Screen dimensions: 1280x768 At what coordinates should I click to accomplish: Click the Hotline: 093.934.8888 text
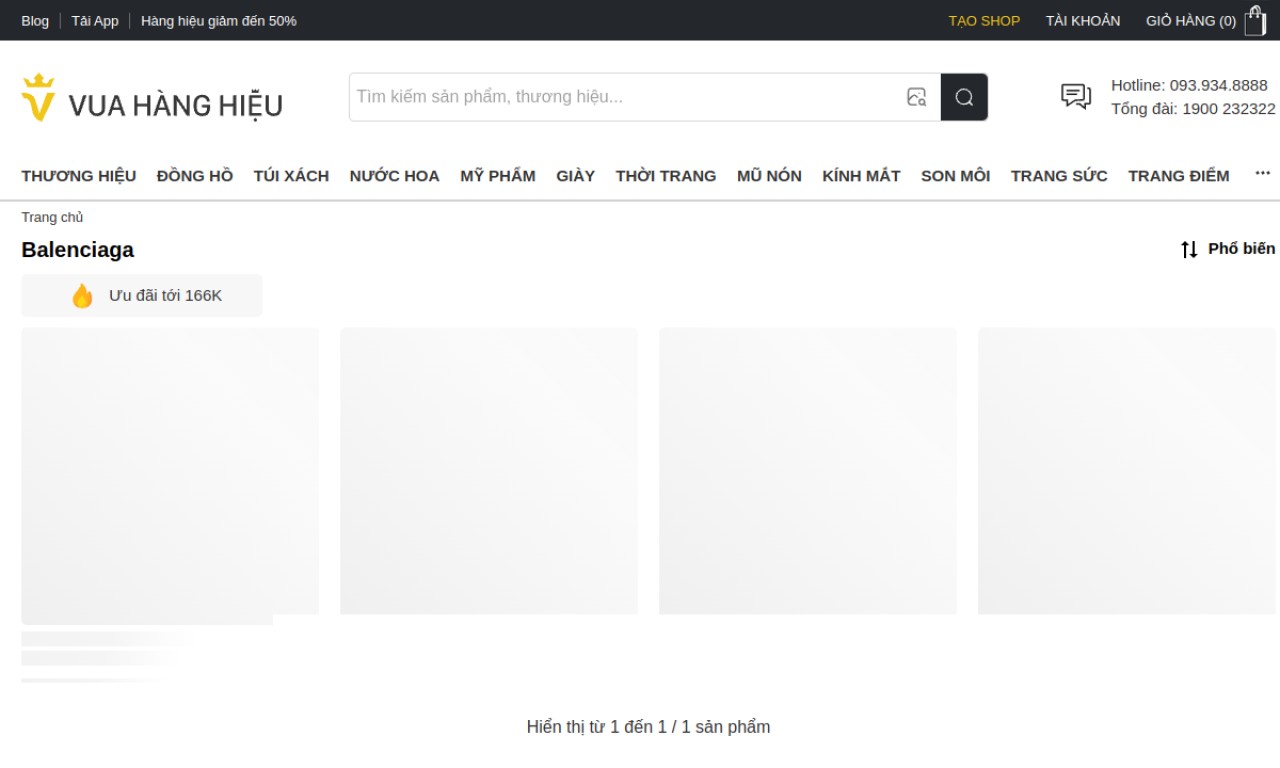tap(1189, 85)
